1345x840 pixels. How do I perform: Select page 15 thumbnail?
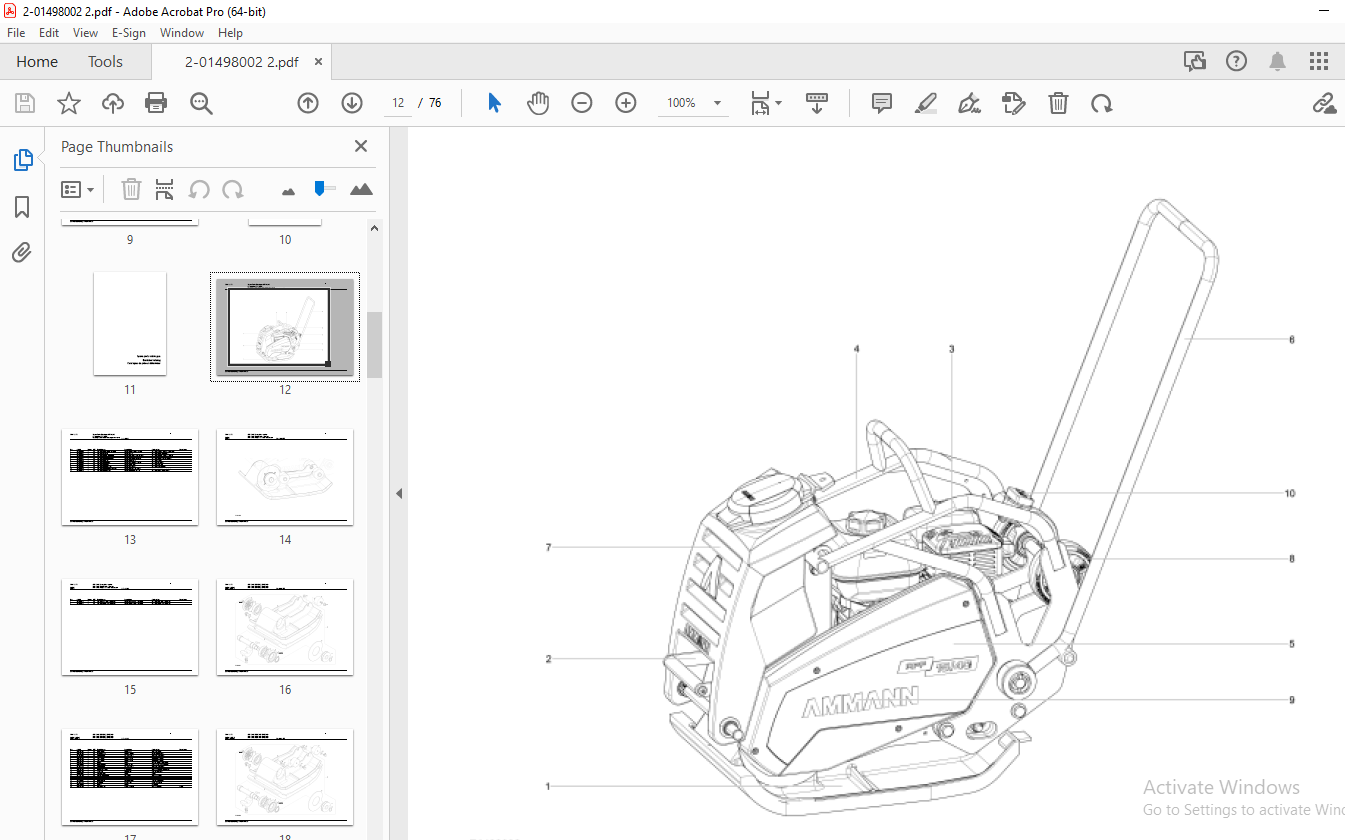point(130,627)
